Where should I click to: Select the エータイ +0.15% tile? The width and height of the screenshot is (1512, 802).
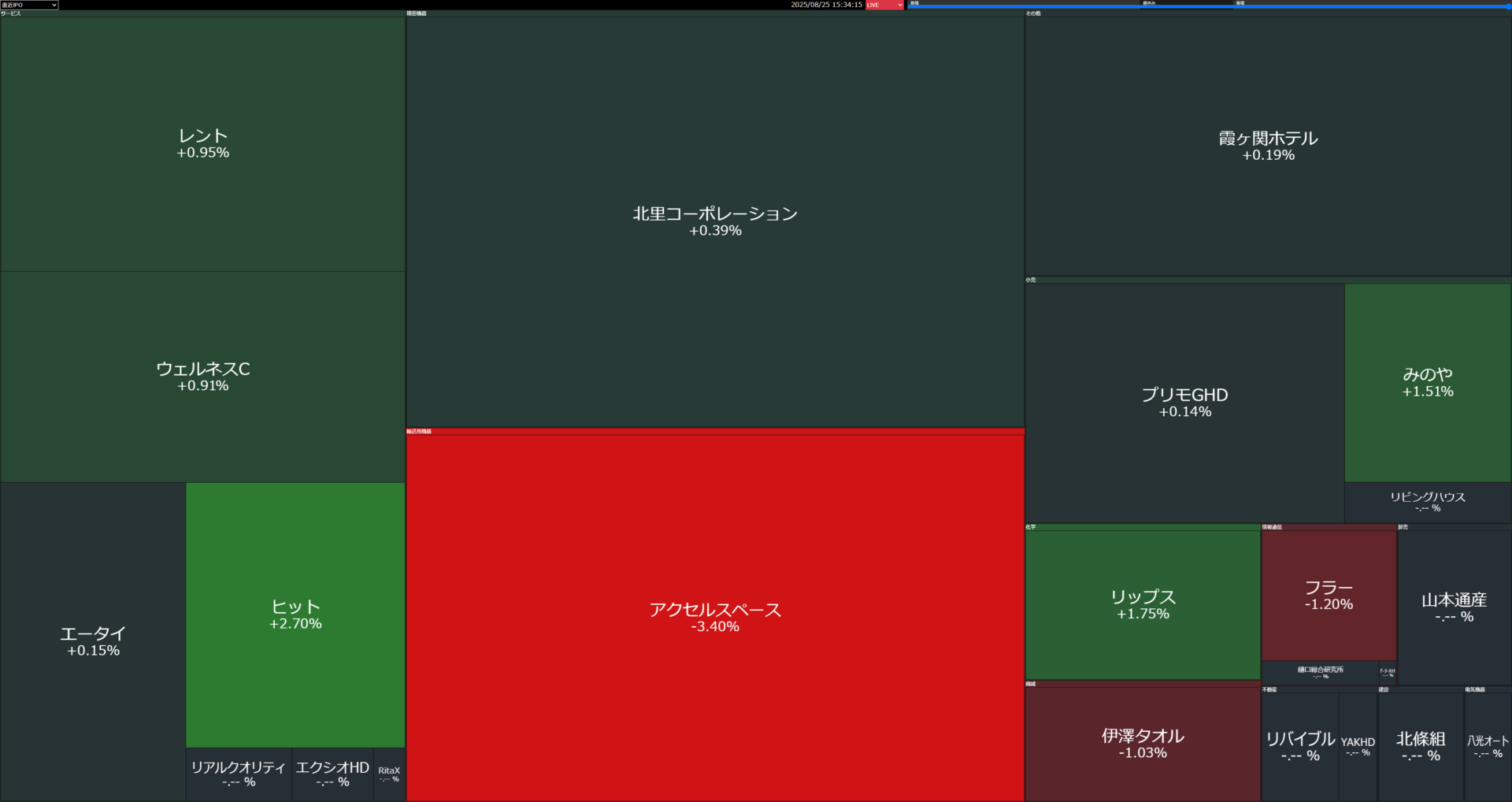[93, 641]
